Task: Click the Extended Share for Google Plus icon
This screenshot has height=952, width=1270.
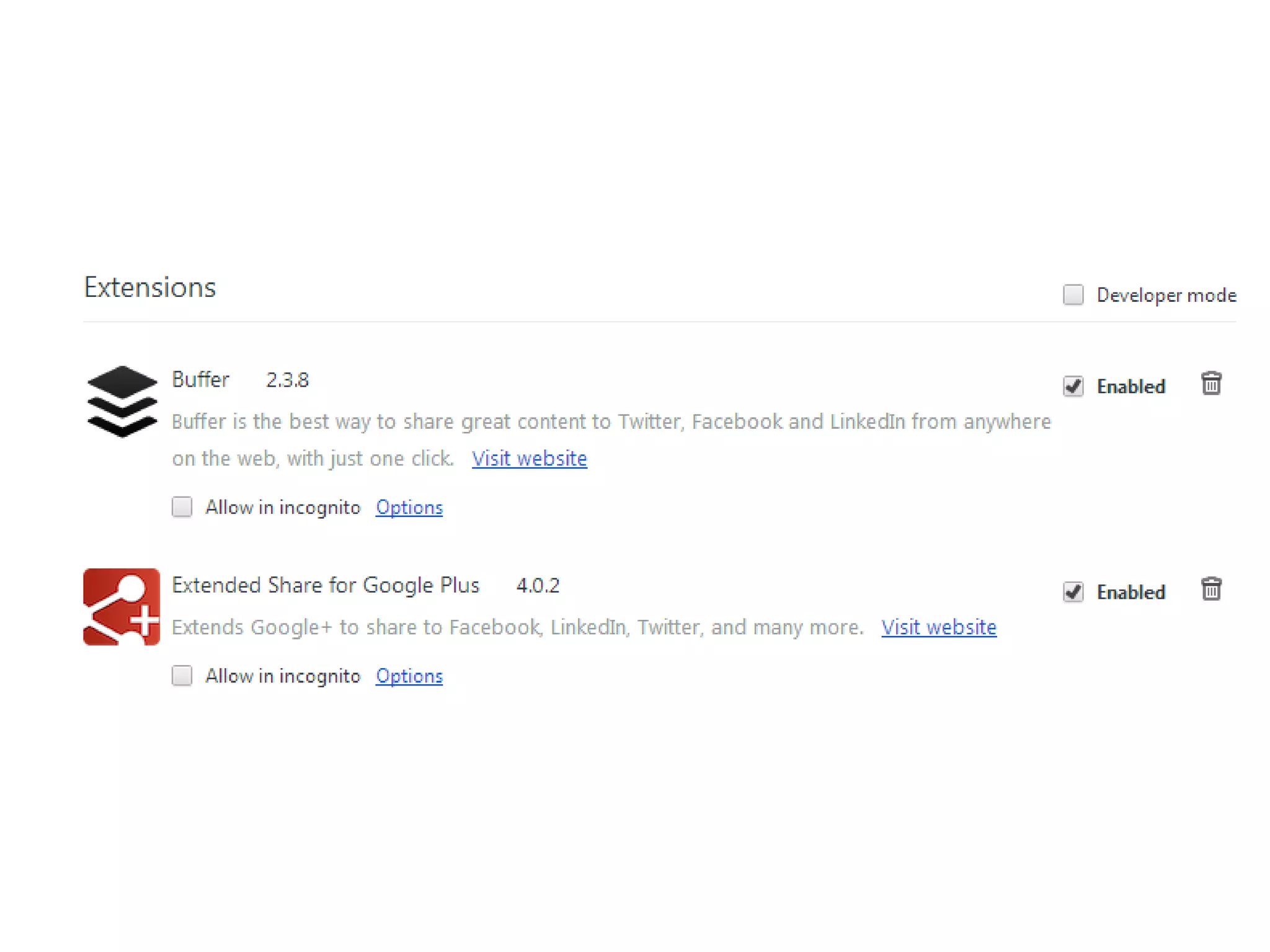Action: click(122, 606)
